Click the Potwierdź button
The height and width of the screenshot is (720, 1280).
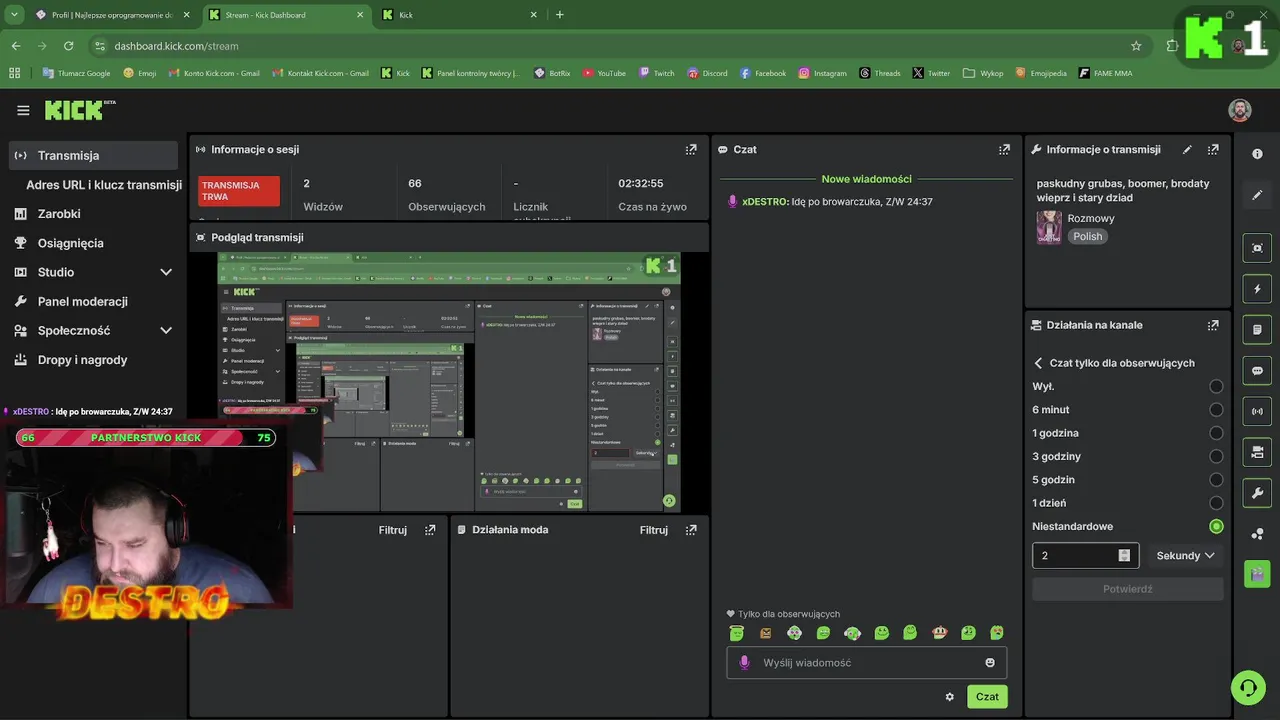coord(1128,589)
